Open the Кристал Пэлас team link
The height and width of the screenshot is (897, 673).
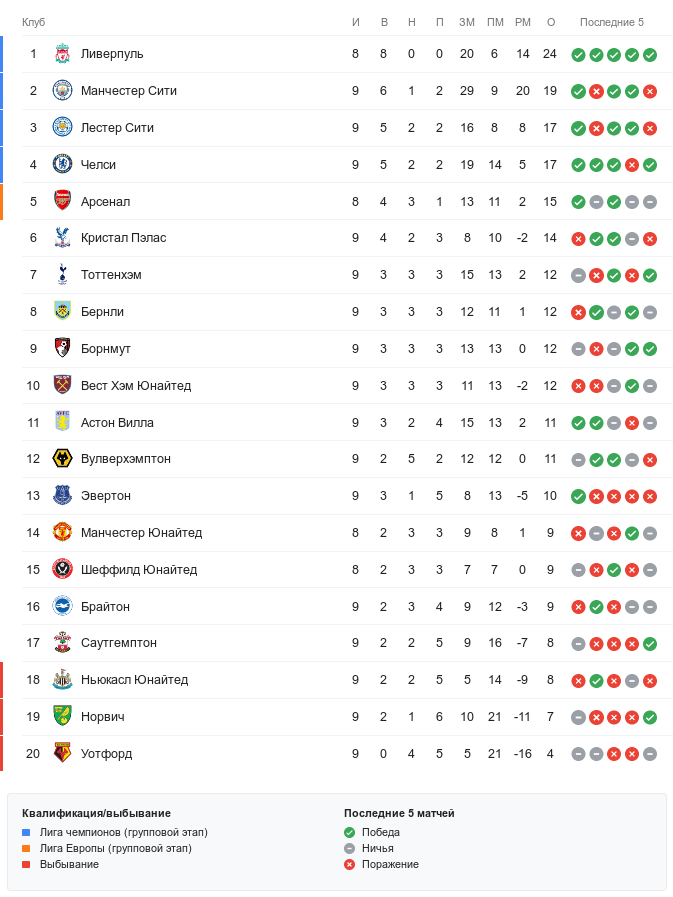123,238
